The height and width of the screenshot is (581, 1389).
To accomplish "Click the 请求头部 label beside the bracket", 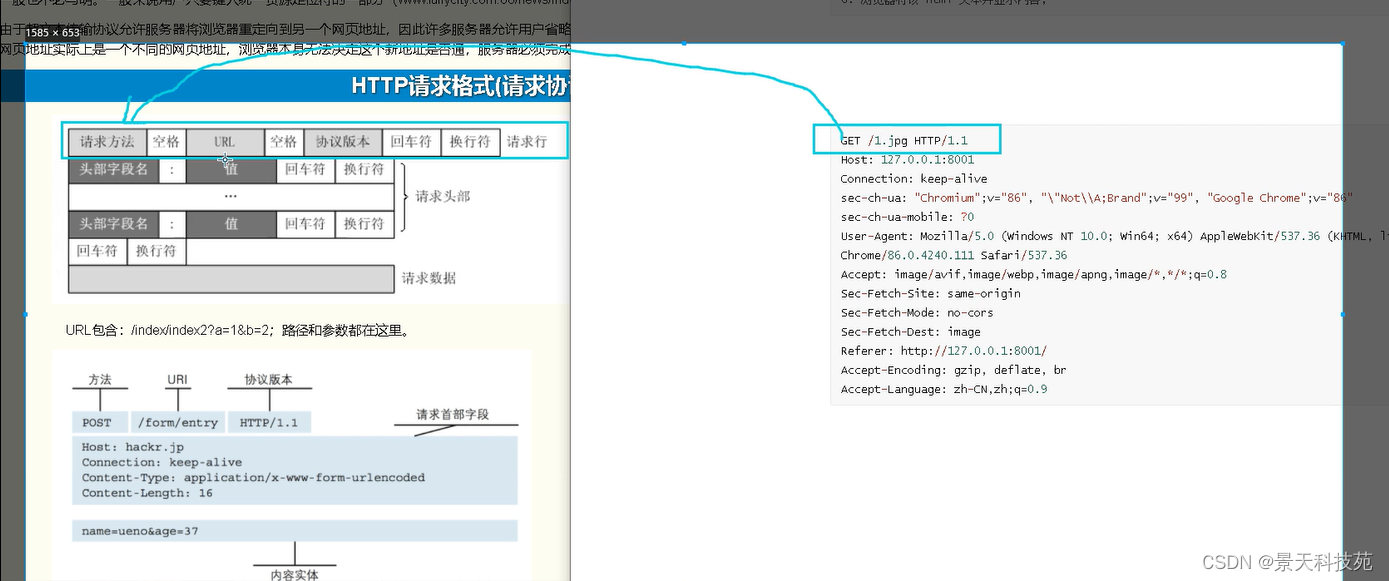I will pos(442,196).
